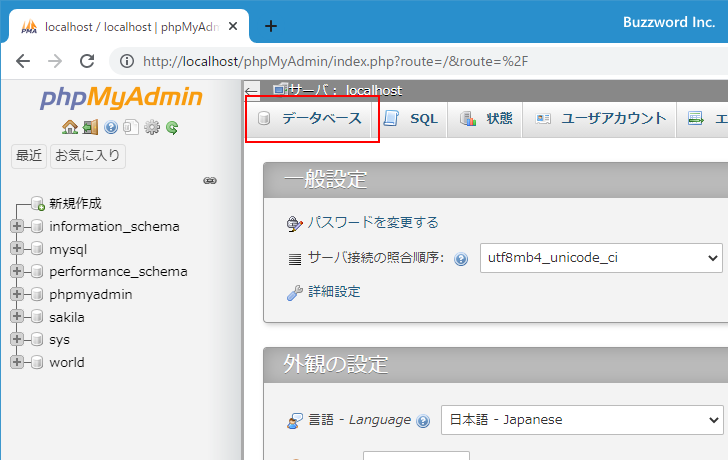The width and height of the screenshot is (728, 460).
Task: Select the sys database name
Action: 59,340
